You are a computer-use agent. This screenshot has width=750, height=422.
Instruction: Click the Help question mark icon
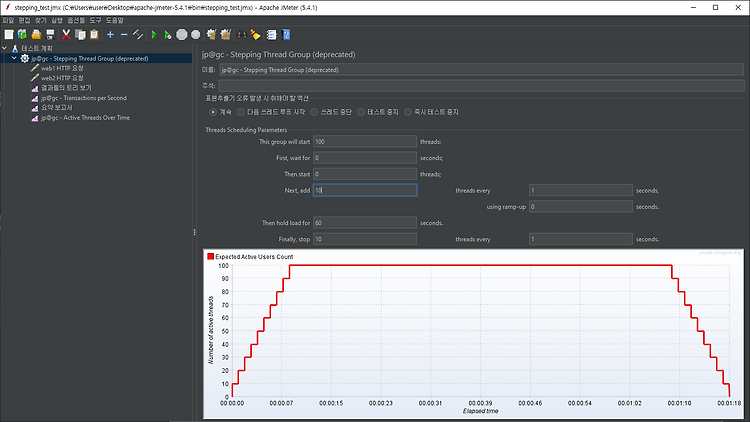[x=286, y=34]
